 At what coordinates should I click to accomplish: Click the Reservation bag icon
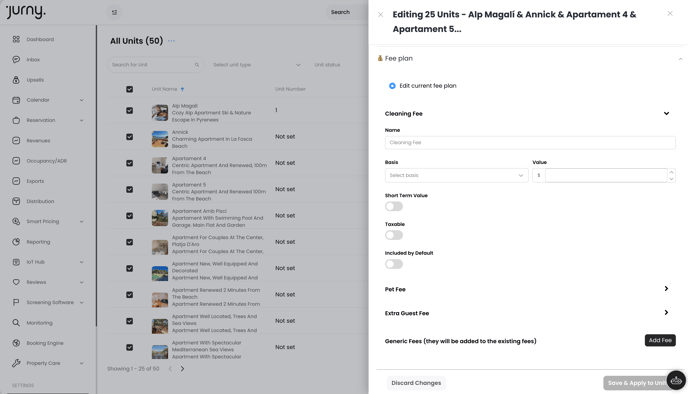[x=16, y=120]
